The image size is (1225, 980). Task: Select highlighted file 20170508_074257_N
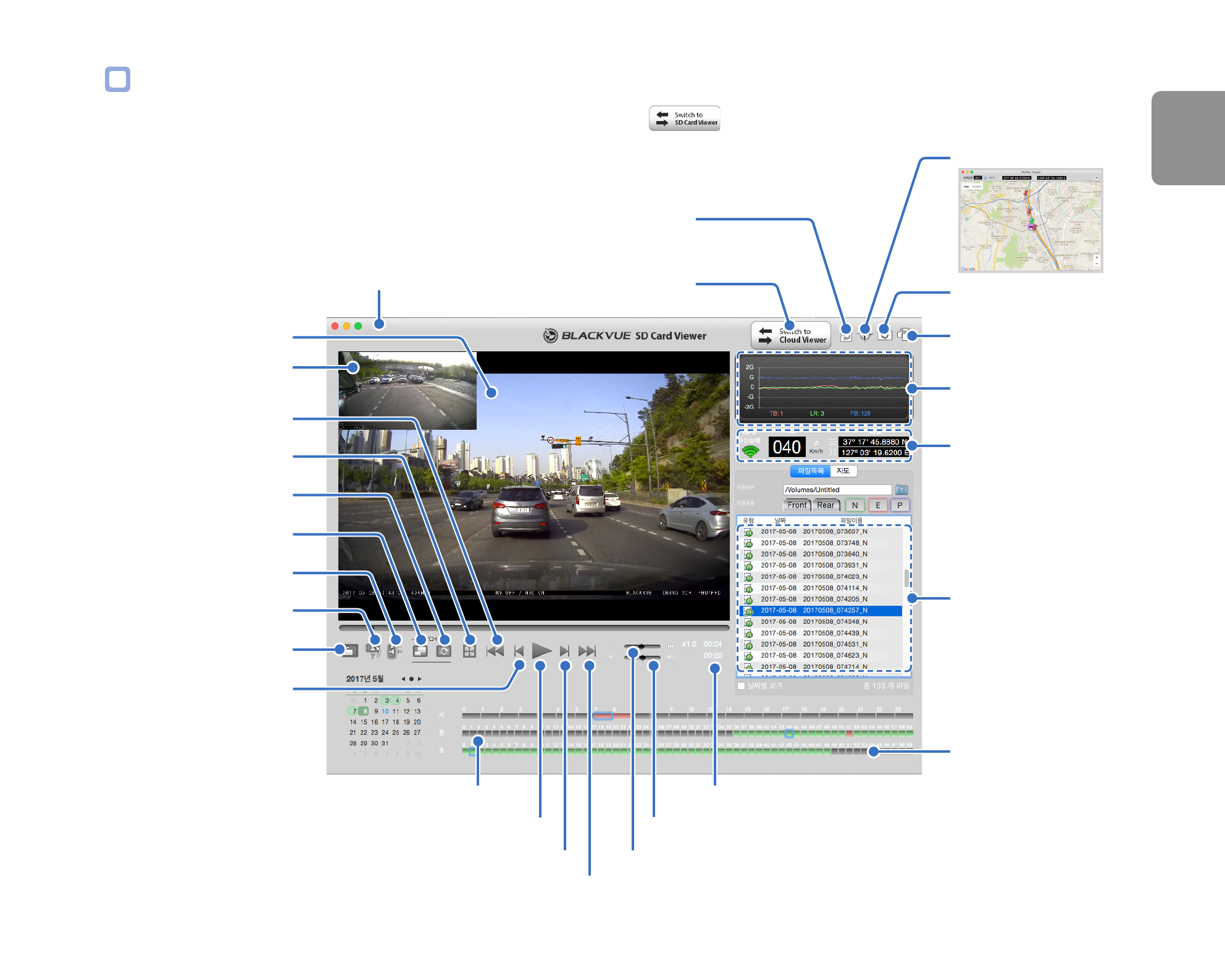(x=821, y=610)
